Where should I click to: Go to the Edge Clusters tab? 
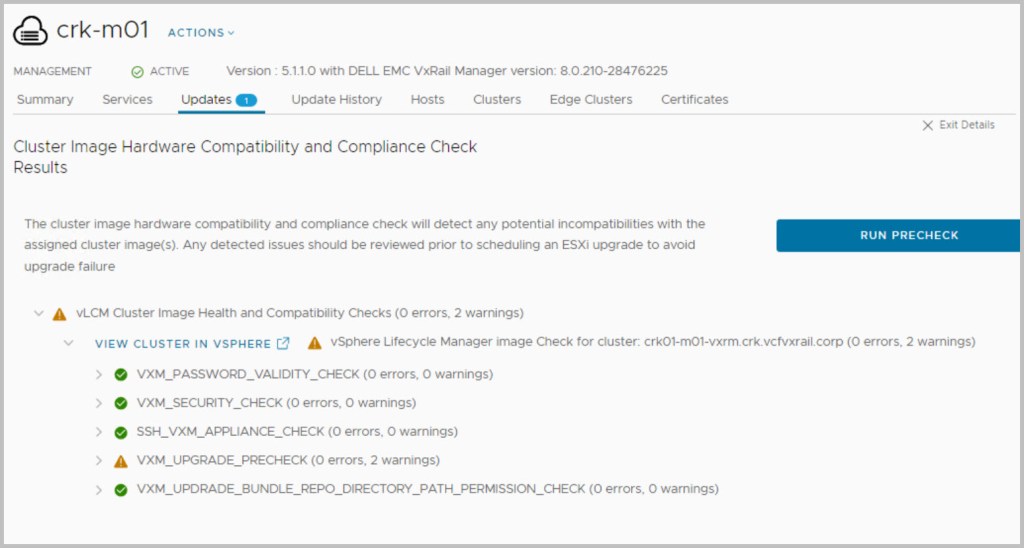coord(590,100)
